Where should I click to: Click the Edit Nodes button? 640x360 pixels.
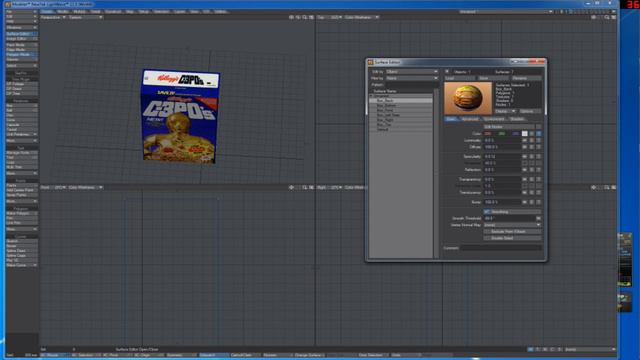click(509, 127)
